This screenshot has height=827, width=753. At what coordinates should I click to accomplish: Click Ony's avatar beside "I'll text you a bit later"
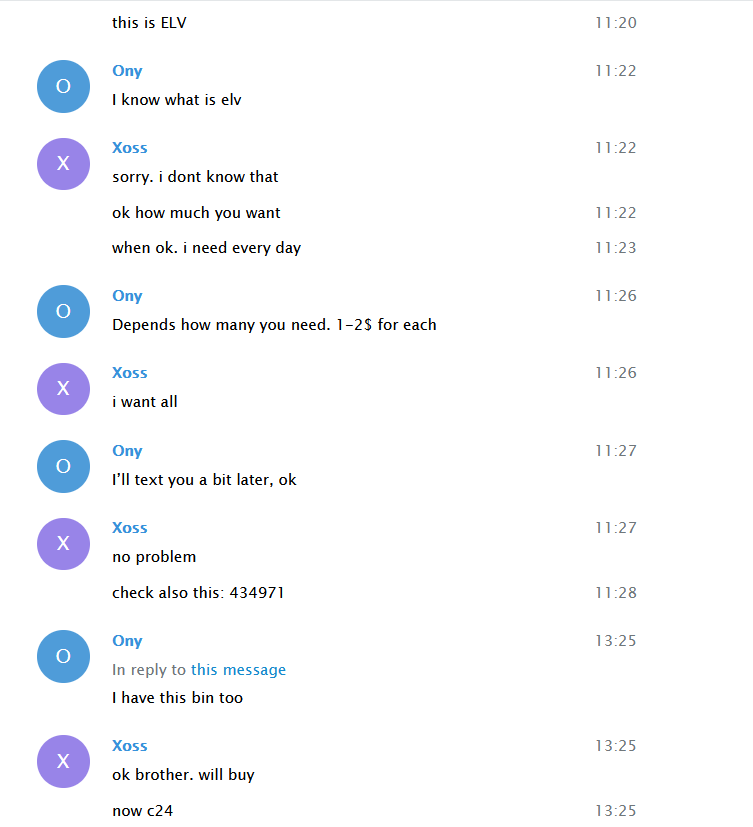pos(63,466)
